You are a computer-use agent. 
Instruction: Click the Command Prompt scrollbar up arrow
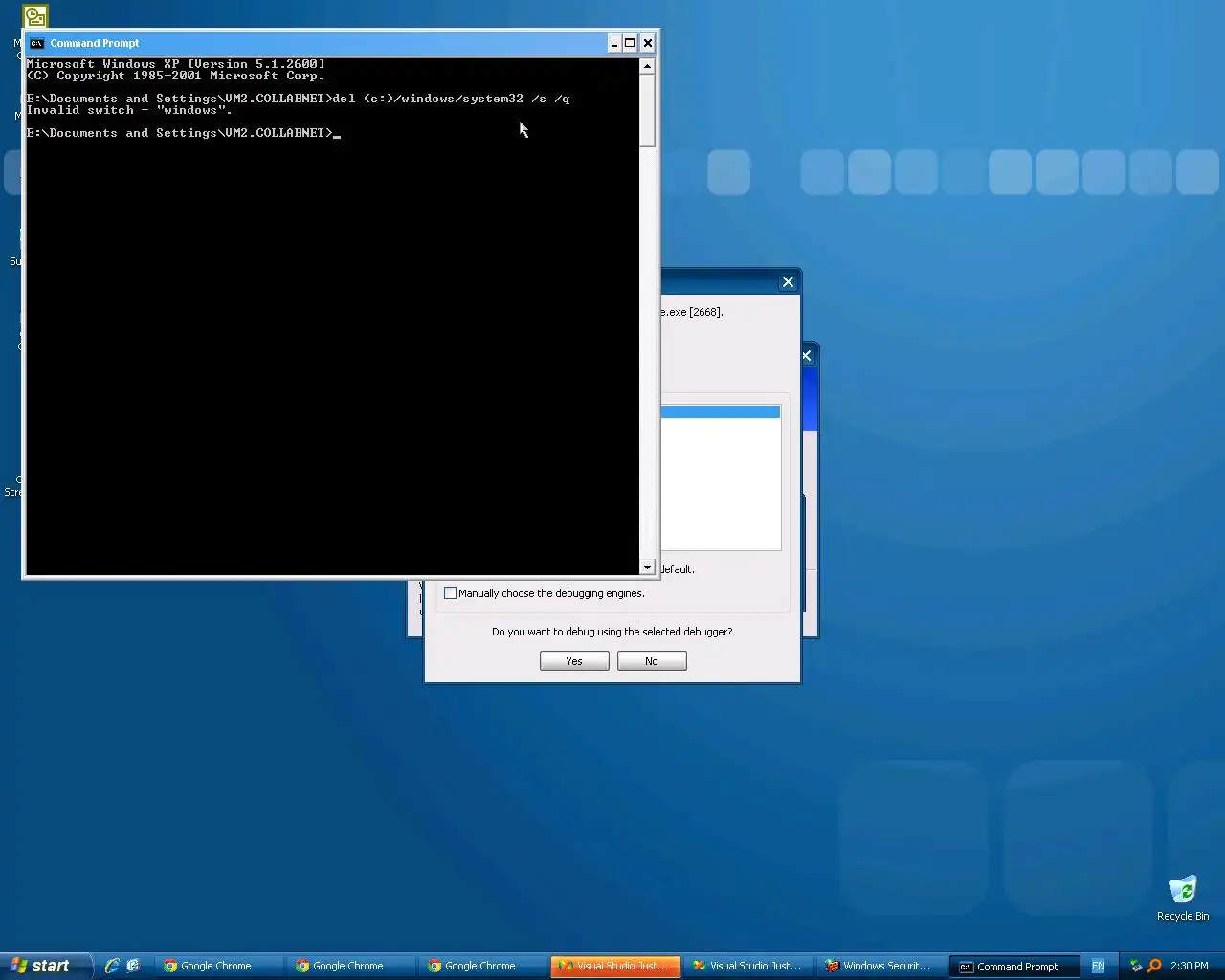click(x=648, y=67)
